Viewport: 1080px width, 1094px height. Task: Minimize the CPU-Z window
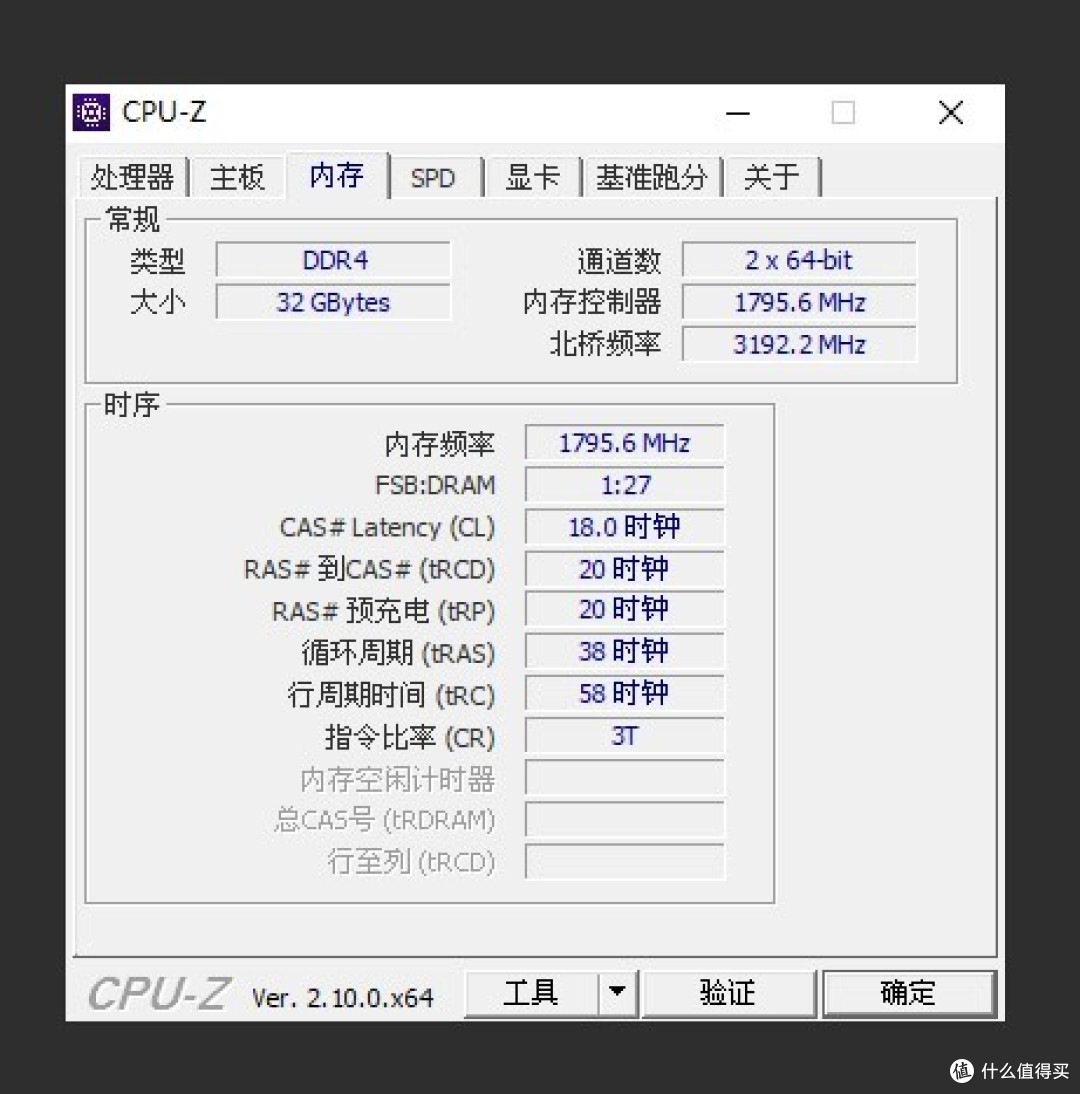point(737,113)
